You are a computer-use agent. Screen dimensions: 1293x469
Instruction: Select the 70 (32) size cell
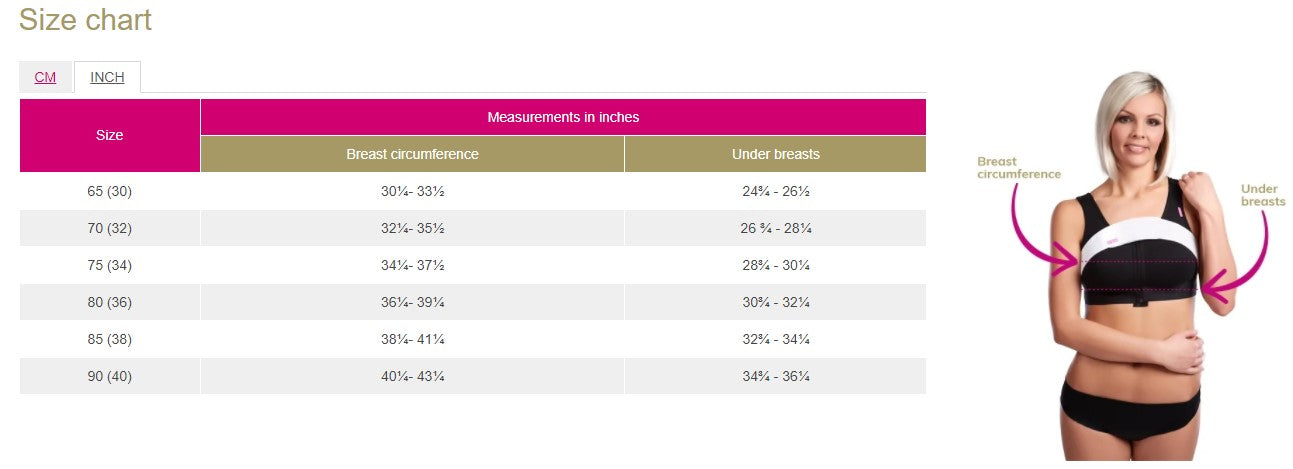[110, 228]
